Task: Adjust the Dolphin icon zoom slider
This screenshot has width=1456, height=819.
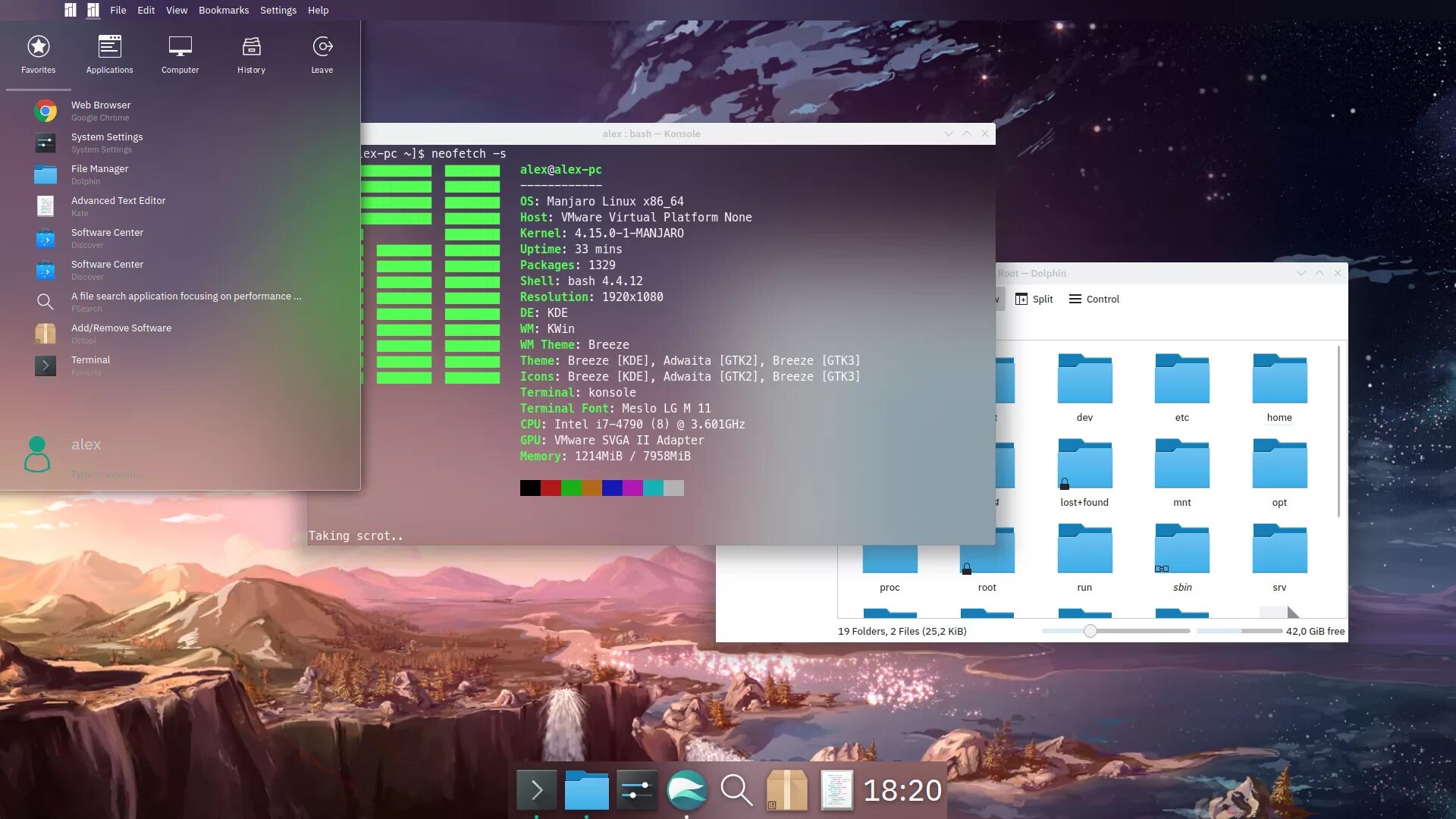Action: [1090, 631]
